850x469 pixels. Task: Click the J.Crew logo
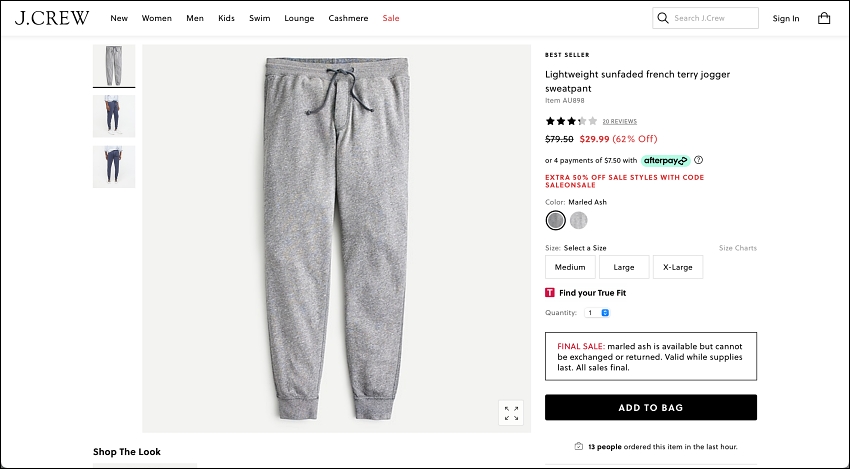pyautogui.click(x=52, y=18)
